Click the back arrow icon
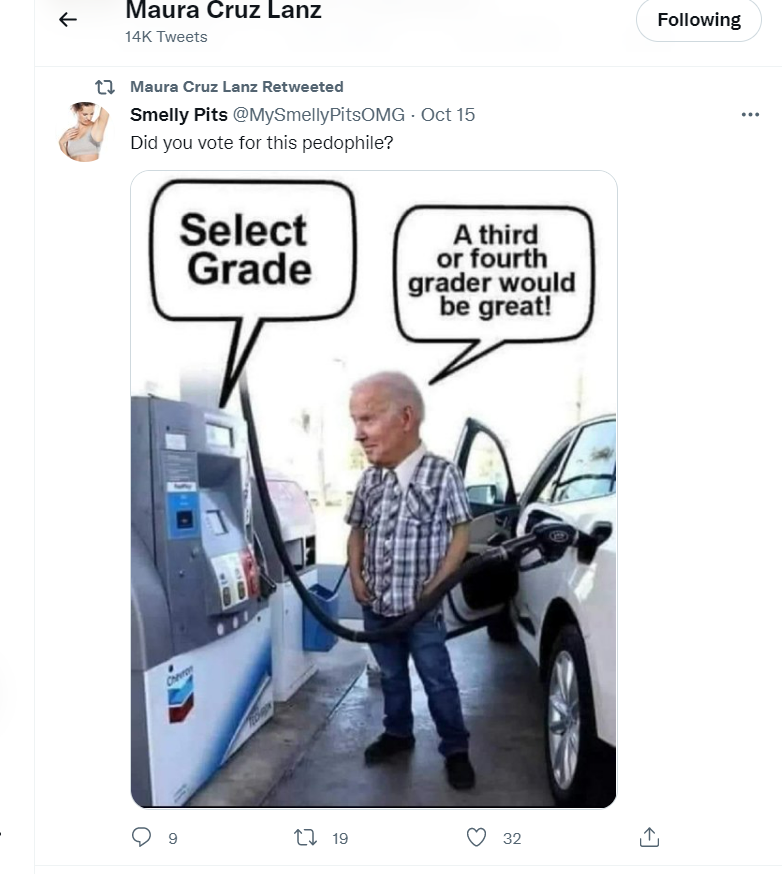This screenshot has height=874, width=783. 67,20
